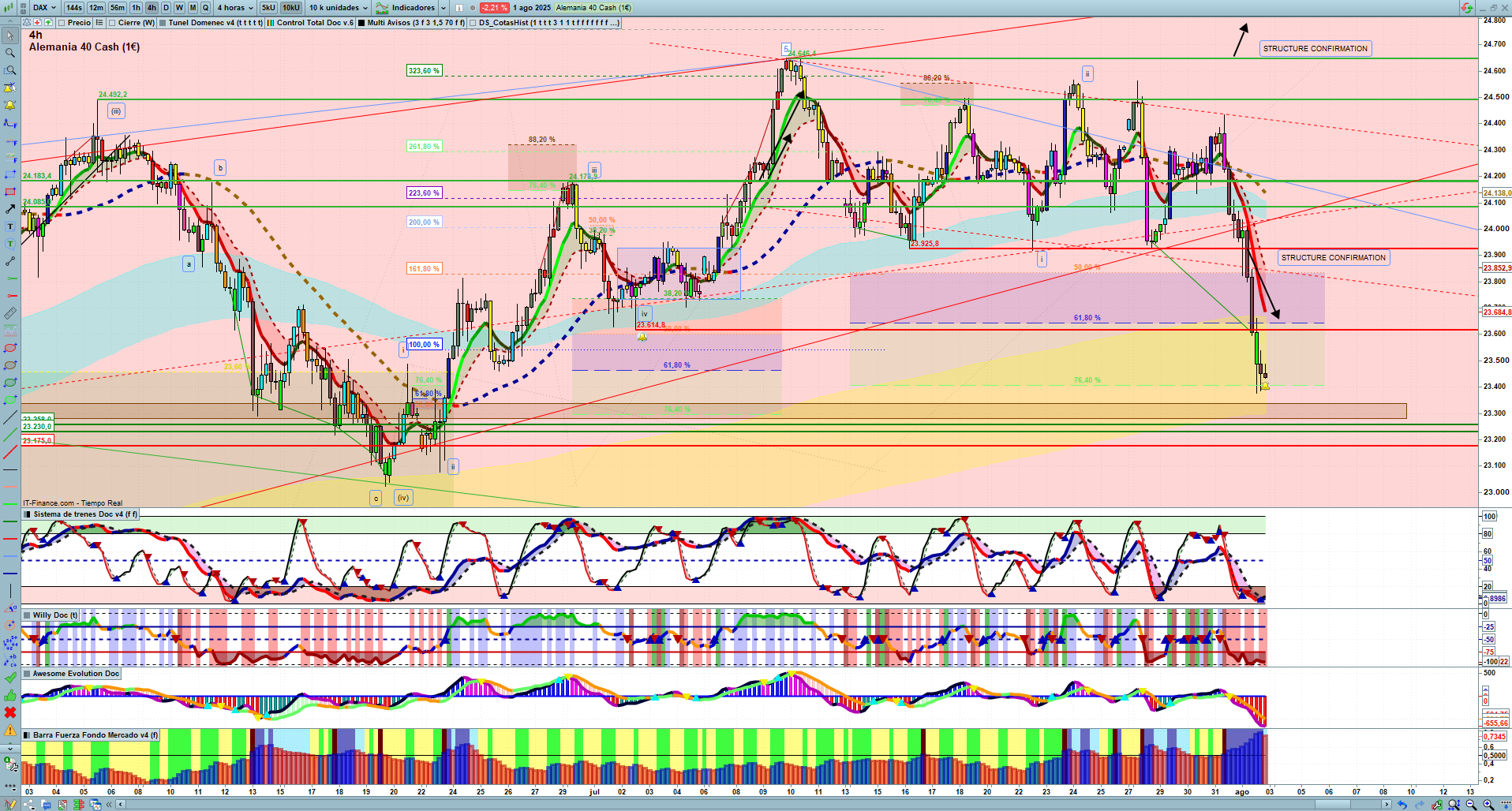Open the 10 k unidades dropdown
The width and height of the screenshot is (1512, 811).
coord(338,8)
